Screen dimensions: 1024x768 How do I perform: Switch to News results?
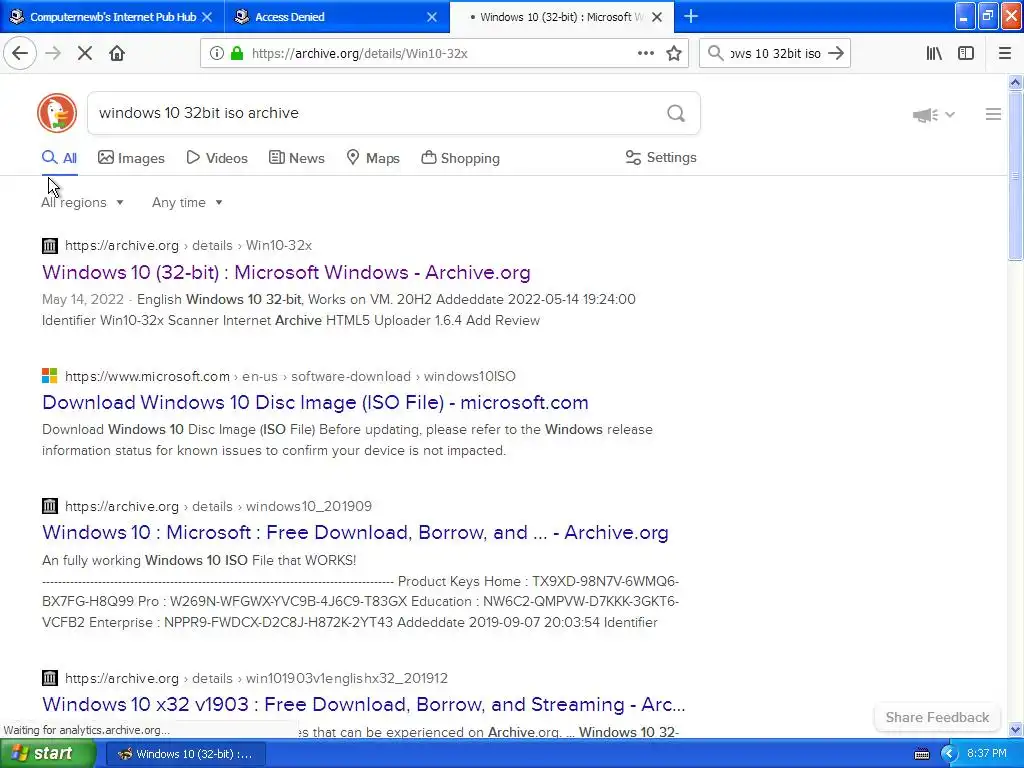click(x=296, y=158)
